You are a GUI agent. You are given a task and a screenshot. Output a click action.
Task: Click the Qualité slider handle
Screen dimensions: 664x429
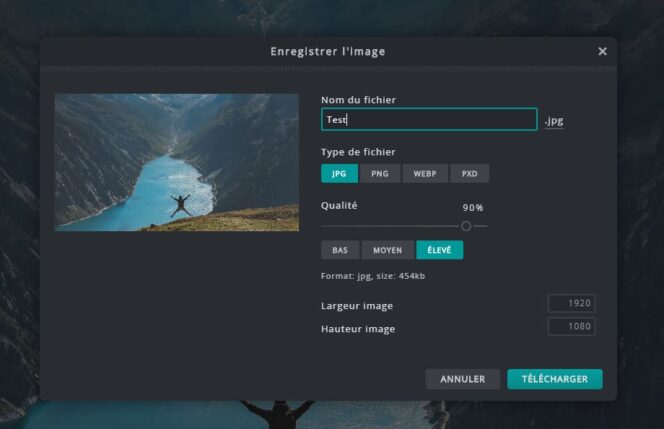[466, 226]
